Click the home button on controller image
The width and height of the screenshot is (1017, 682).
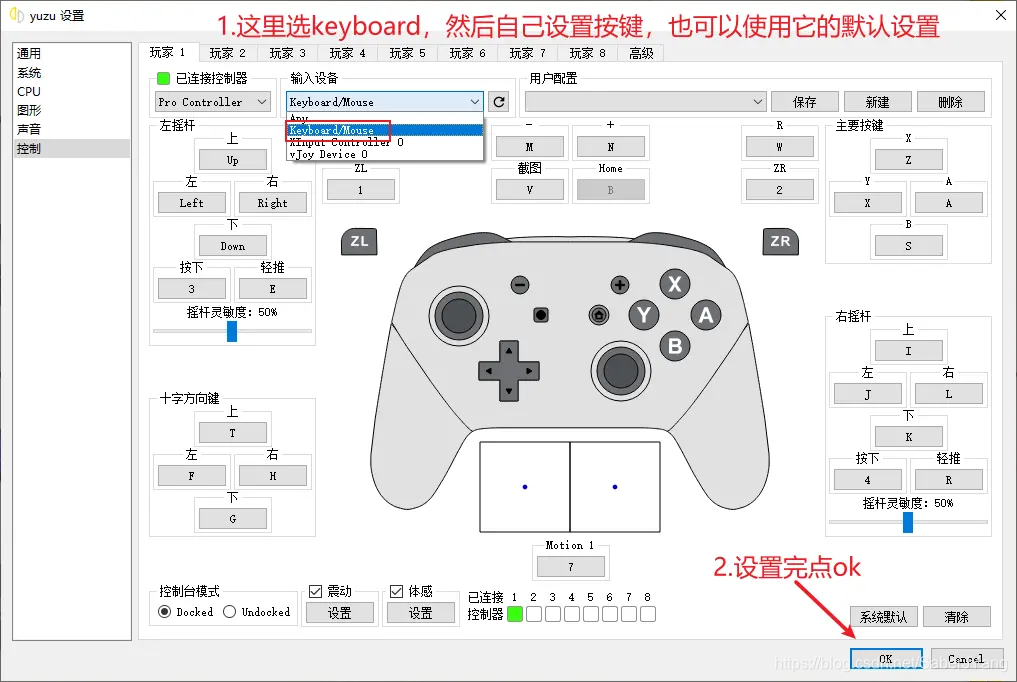tap(599, 315)
